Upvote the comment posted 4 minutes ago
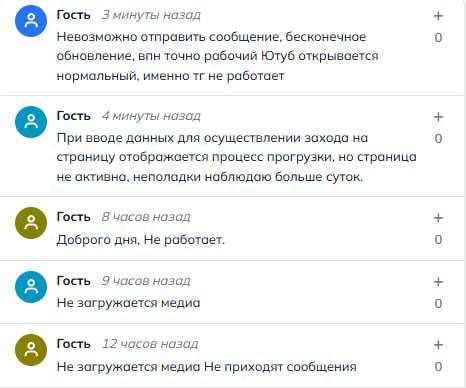This screenshot has height=388, width=466. click(438, 117)
